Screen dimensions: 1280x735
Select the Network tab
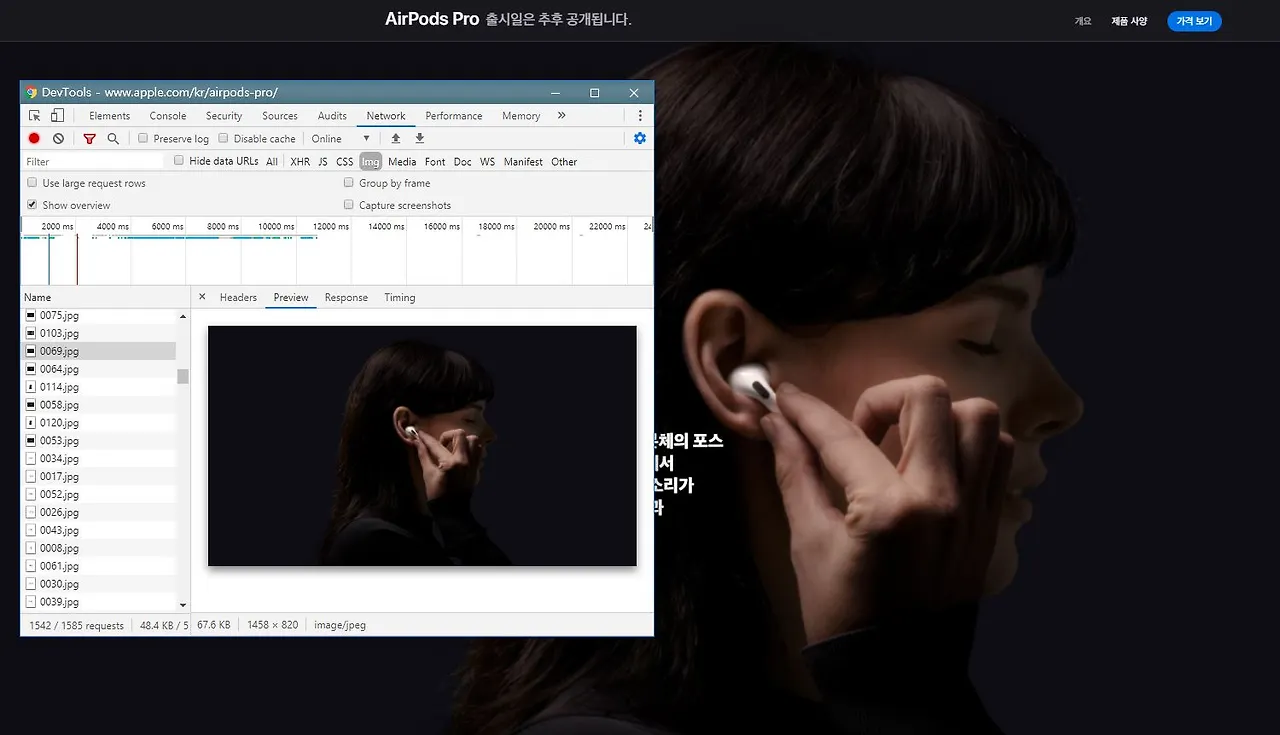(x=386, y=116)
